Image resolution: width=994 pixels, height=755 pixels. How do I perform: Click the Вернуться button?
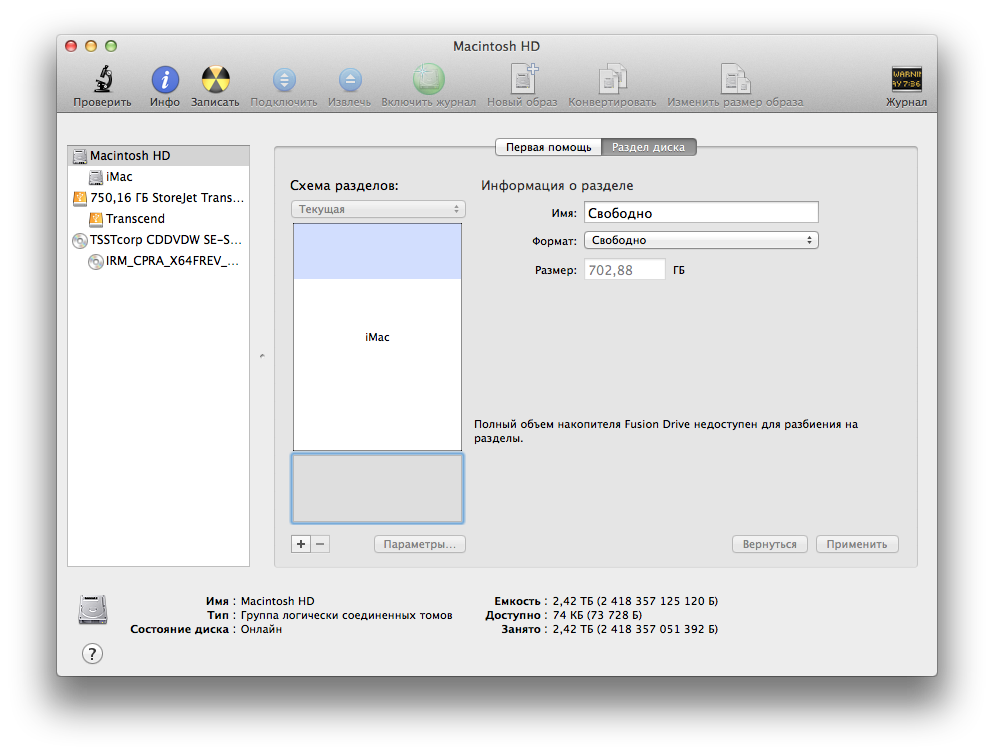click(x=770, y=544)
